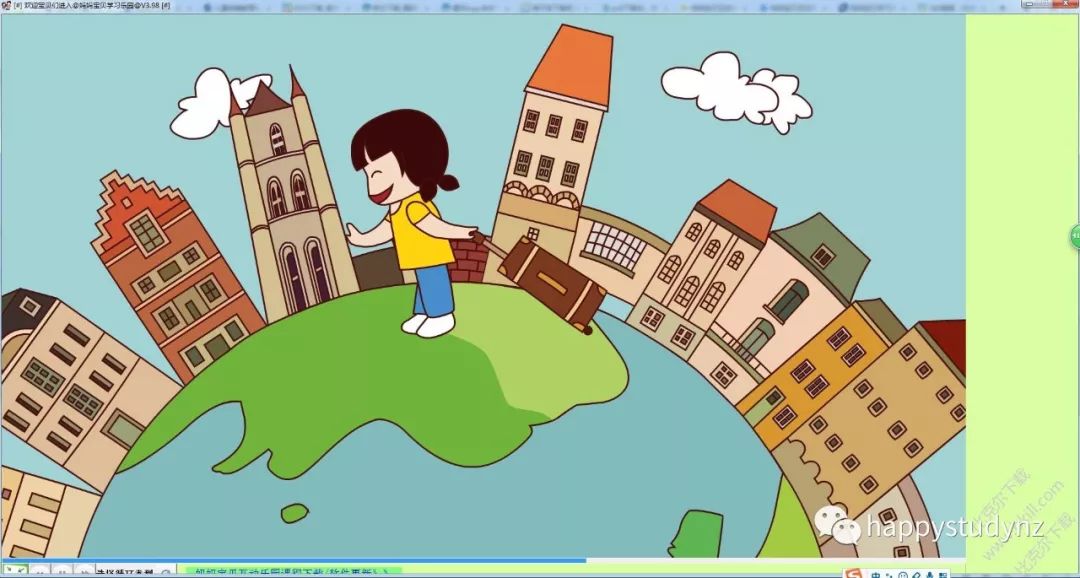Toggle Chinese/English mode on the Sogou IME bar
Viewport: 1080px width, 578px height.
[x=875, y=575]
